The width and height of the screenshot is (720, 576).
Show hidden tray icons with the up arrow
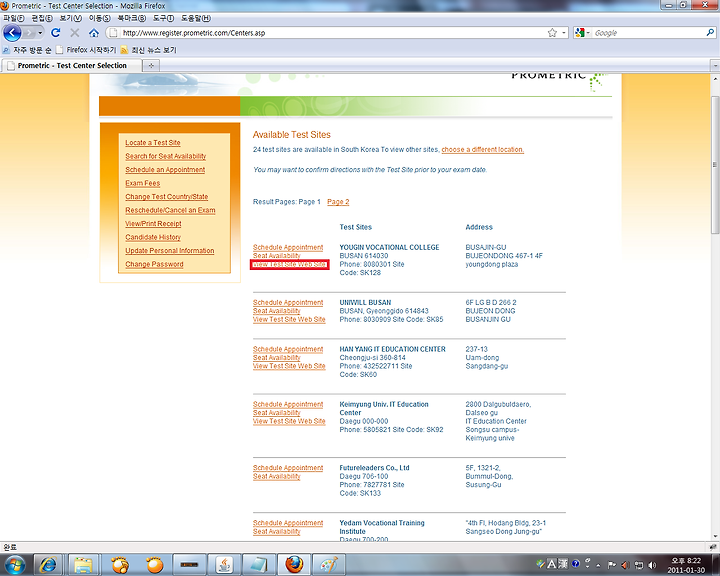click(x=598, y=565)
